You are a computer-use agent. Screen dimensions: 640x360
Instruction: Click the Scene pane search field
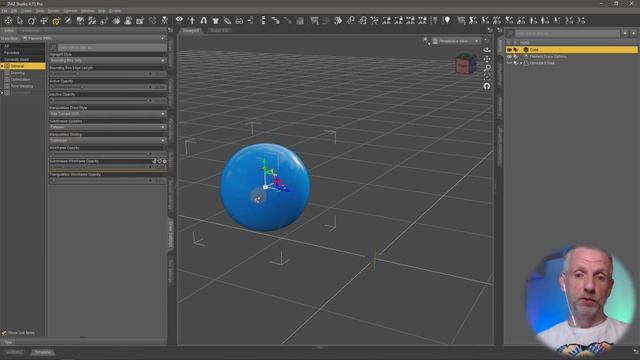567,33
